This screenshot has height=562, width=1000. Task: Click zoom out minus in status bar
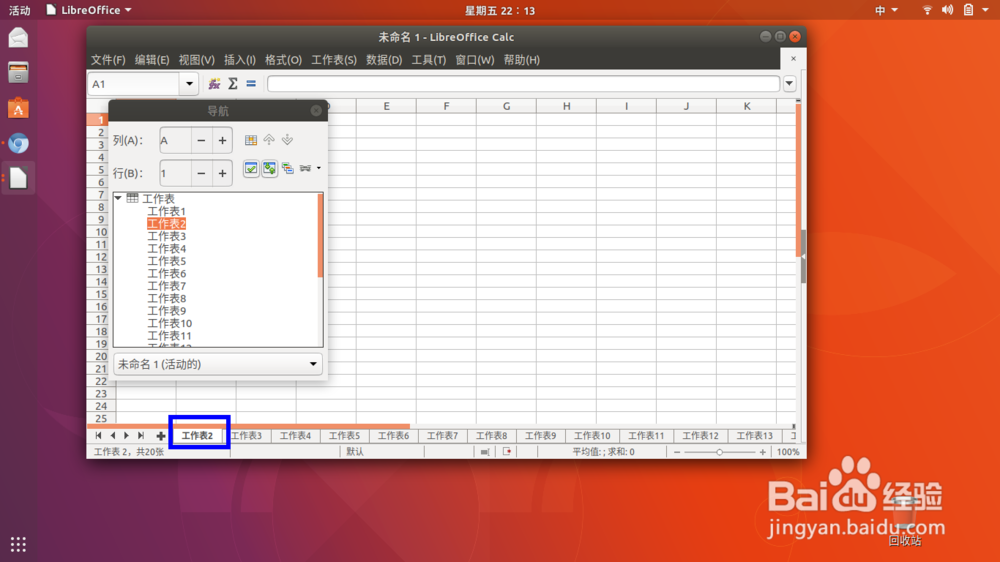pyautogui.click(x=677, y=452)
